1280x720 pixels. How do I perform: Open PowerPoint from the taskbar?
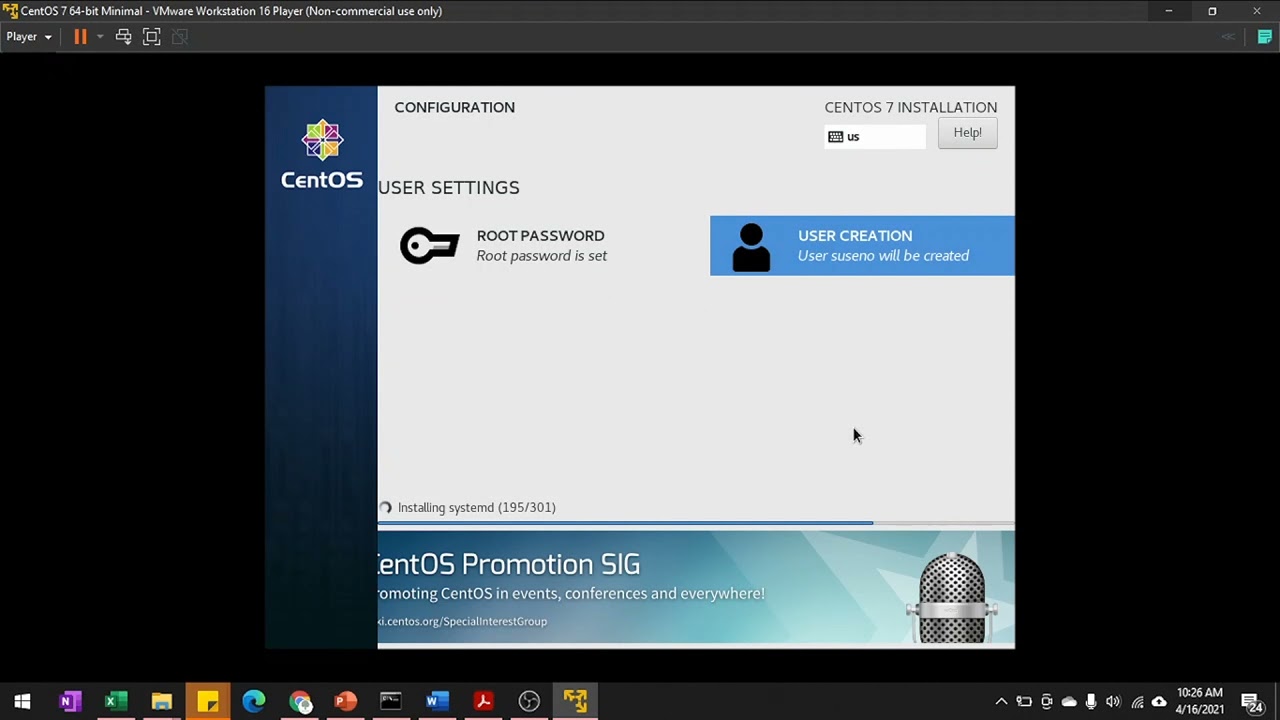pos(346,701)
